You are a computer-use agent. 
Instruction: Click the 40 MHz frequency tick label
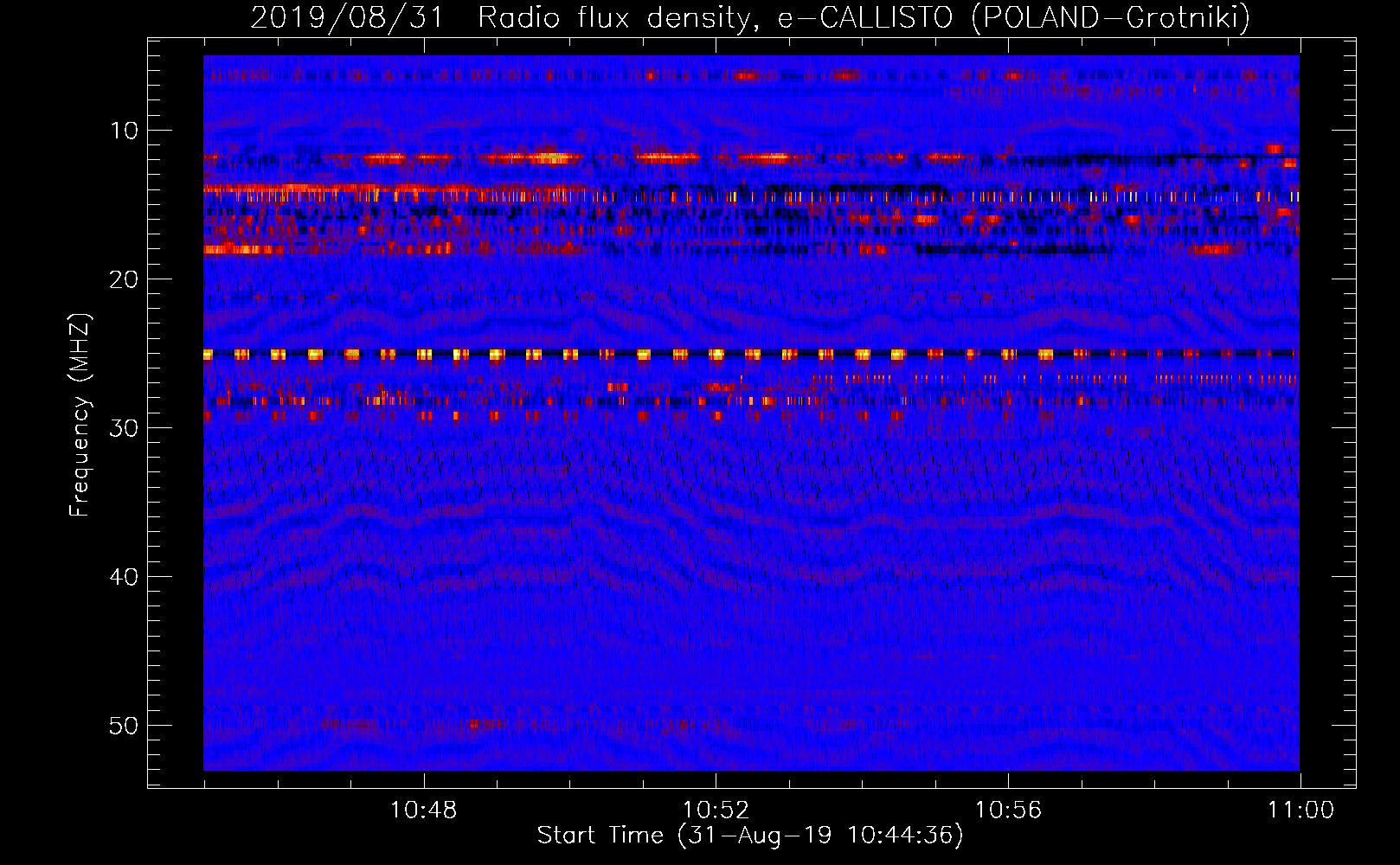coord(124,577)
